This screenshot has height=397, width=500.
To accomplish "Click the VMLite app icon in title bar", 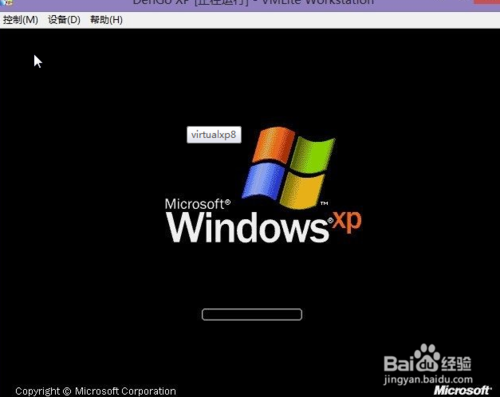I will click(x=6, y=2).
